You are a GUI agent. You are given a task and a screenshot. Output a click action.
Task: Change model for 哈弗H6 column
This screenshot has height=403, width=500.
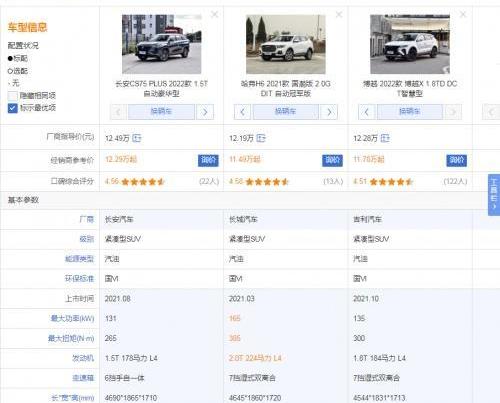(x=286, y=112)
